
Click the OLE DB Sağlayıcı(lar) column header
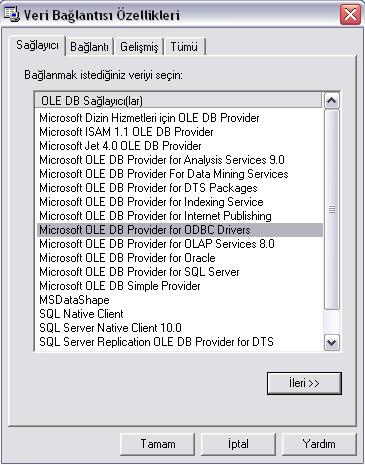tap(179, 100)
